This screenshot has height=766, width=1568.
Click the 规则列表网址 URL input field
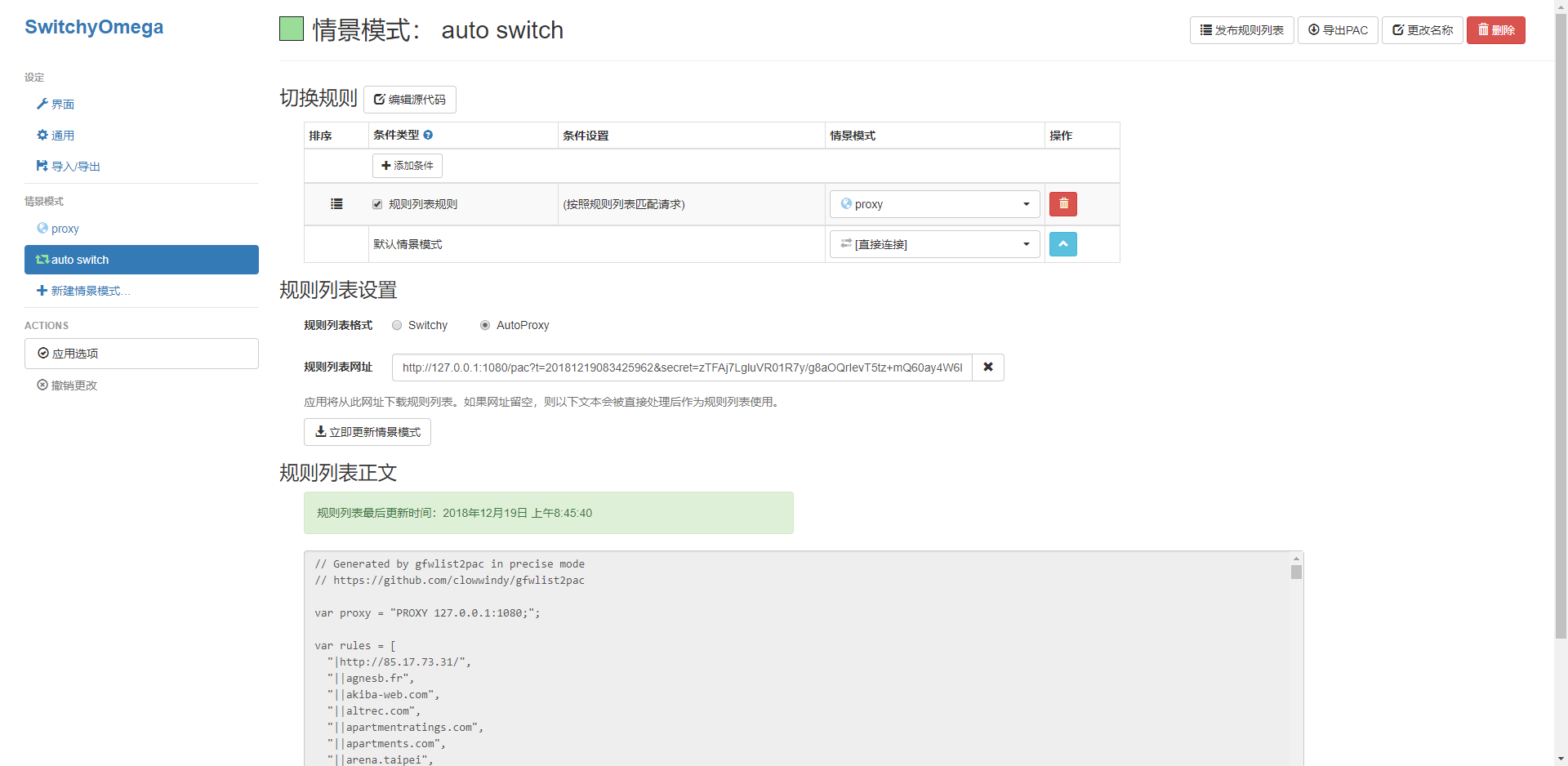pos(682,367)
